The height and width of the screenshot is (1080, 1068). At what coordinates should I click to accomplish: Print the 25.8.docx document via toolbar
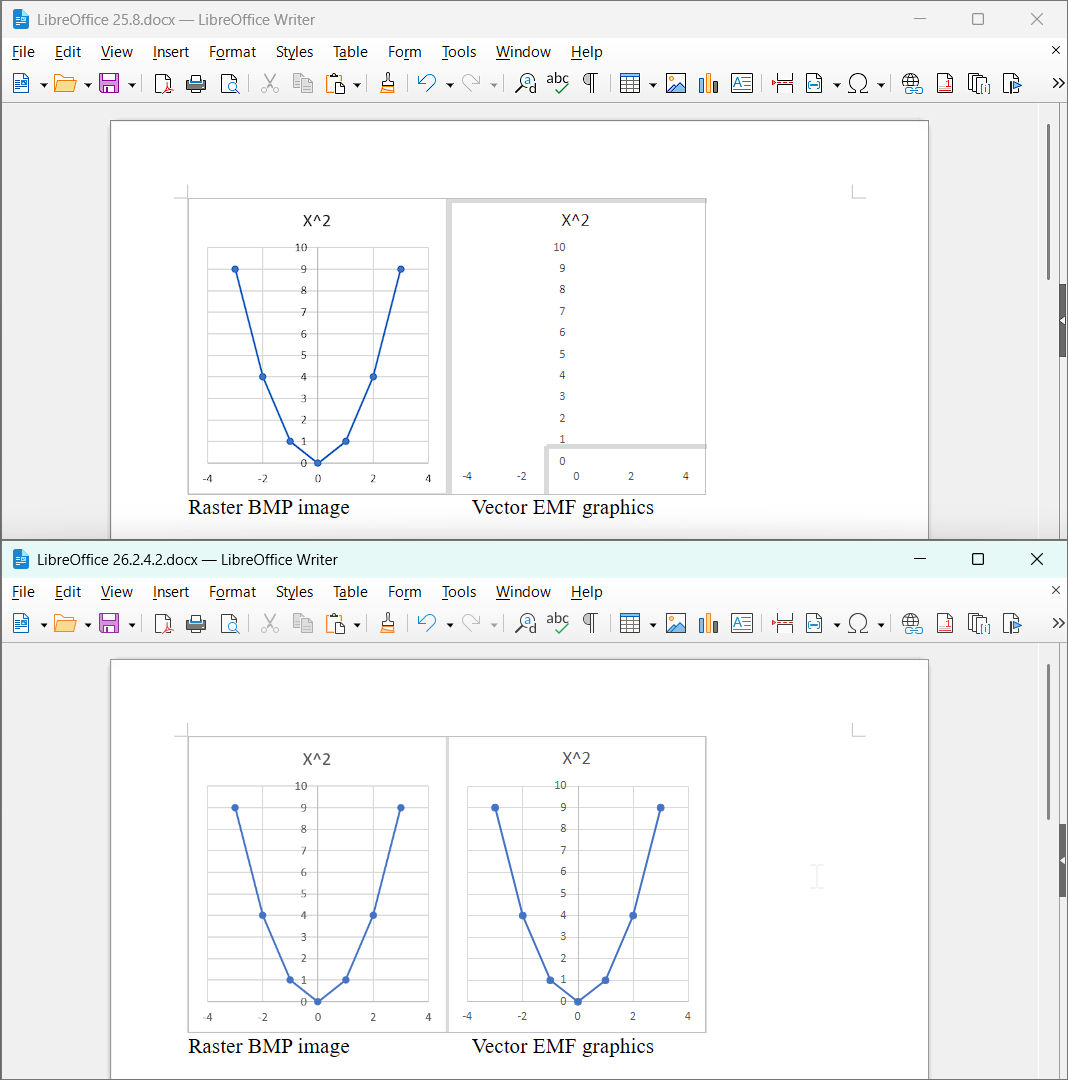click(x=196, y=84)
